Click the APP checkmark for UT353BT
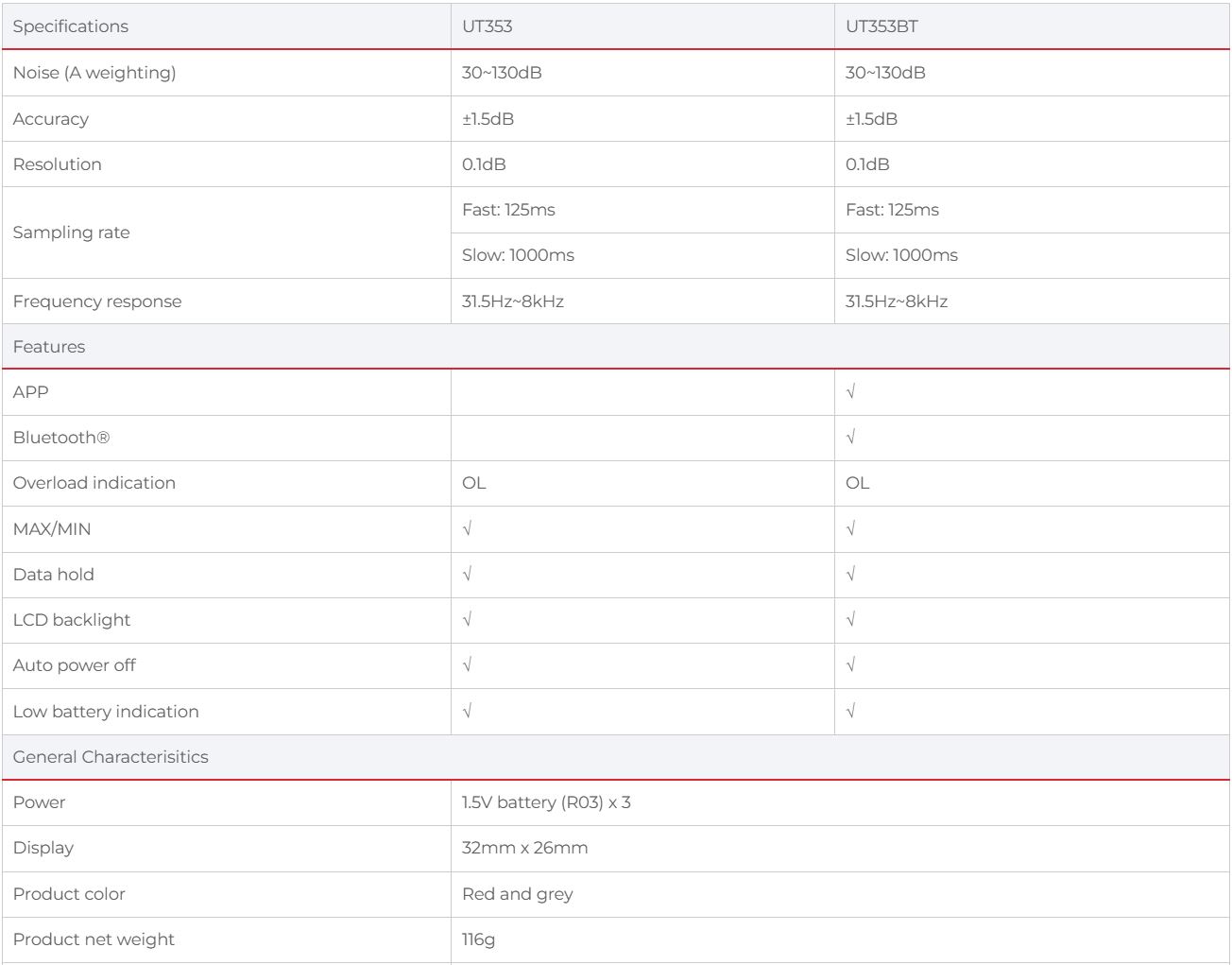 coord(851,392)
